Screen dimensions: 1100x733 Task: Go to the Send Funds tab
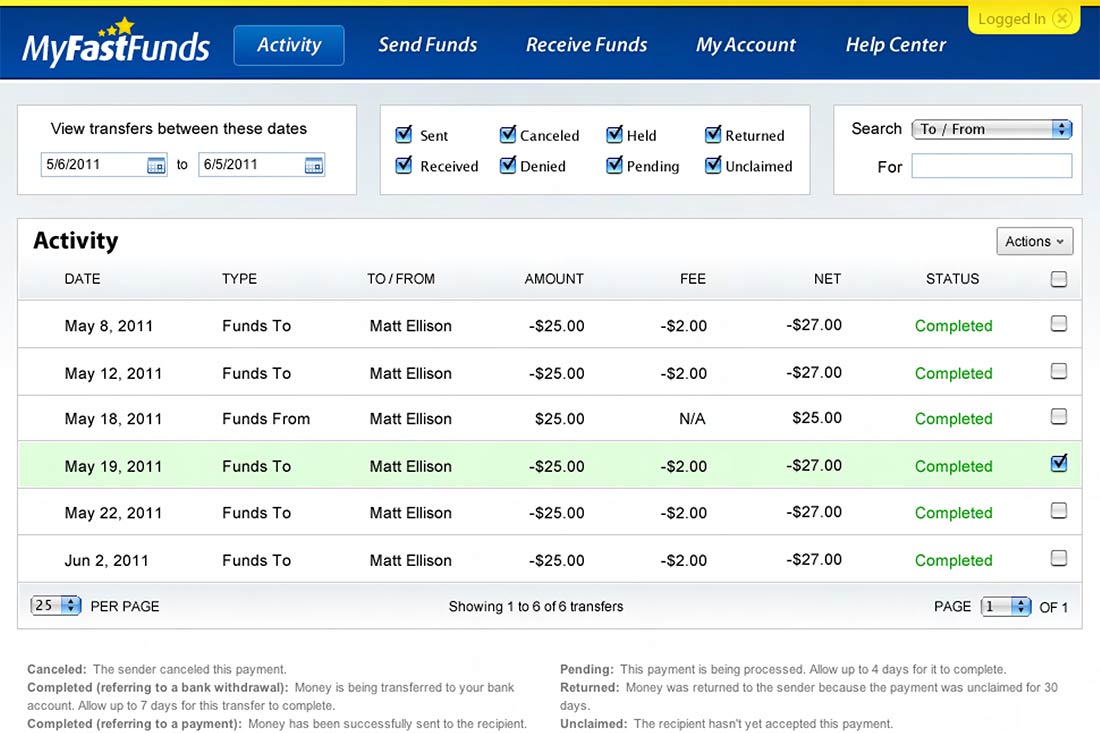(x=427, y=45)
